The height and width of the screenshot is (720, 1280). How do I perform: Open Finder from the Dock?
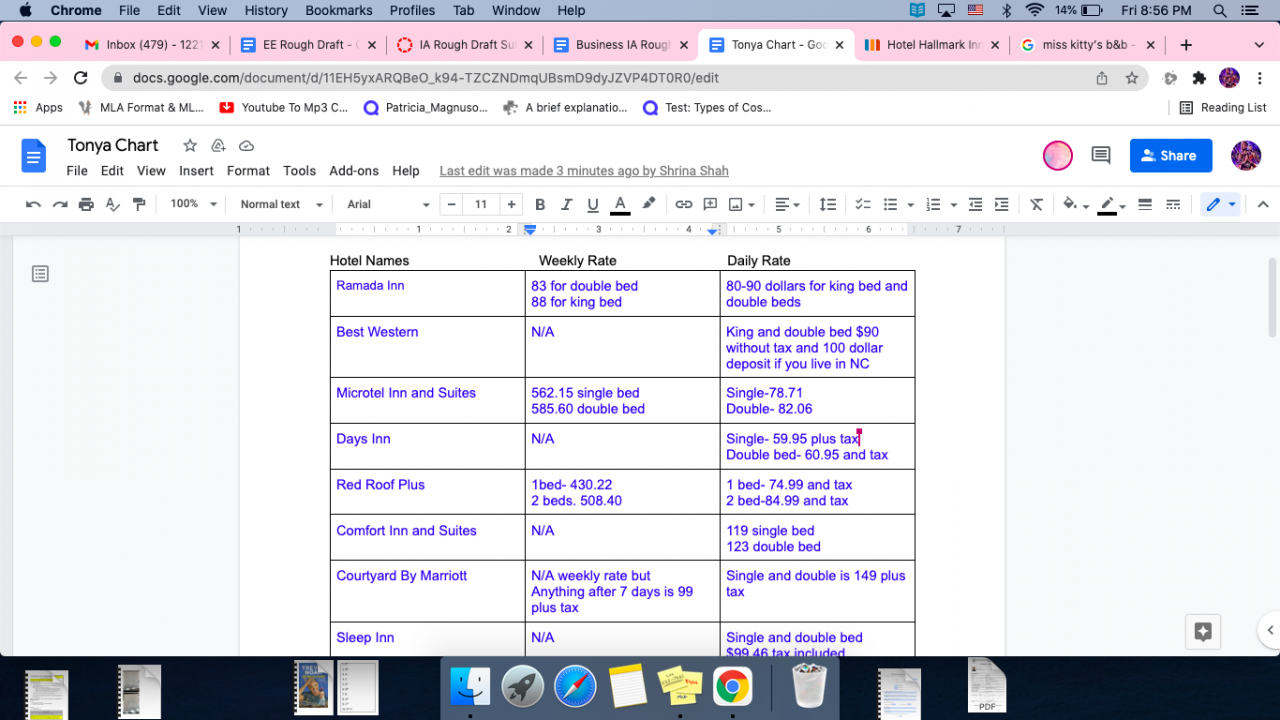pos(470,686)
